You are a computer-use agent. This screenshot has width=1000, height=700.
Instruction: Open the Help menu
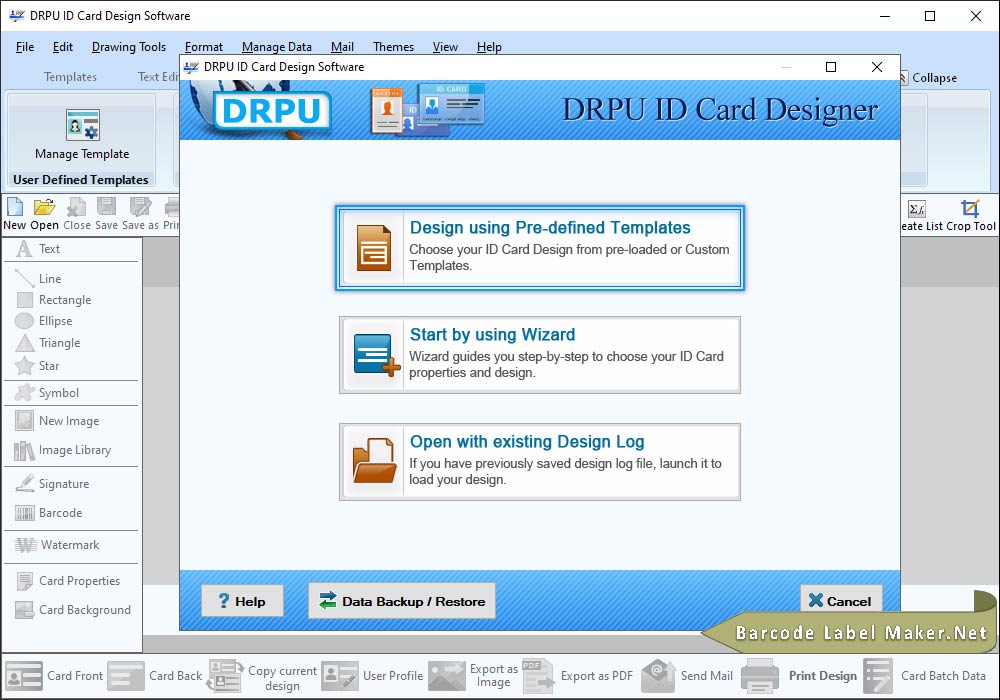[x=489, y=47]
